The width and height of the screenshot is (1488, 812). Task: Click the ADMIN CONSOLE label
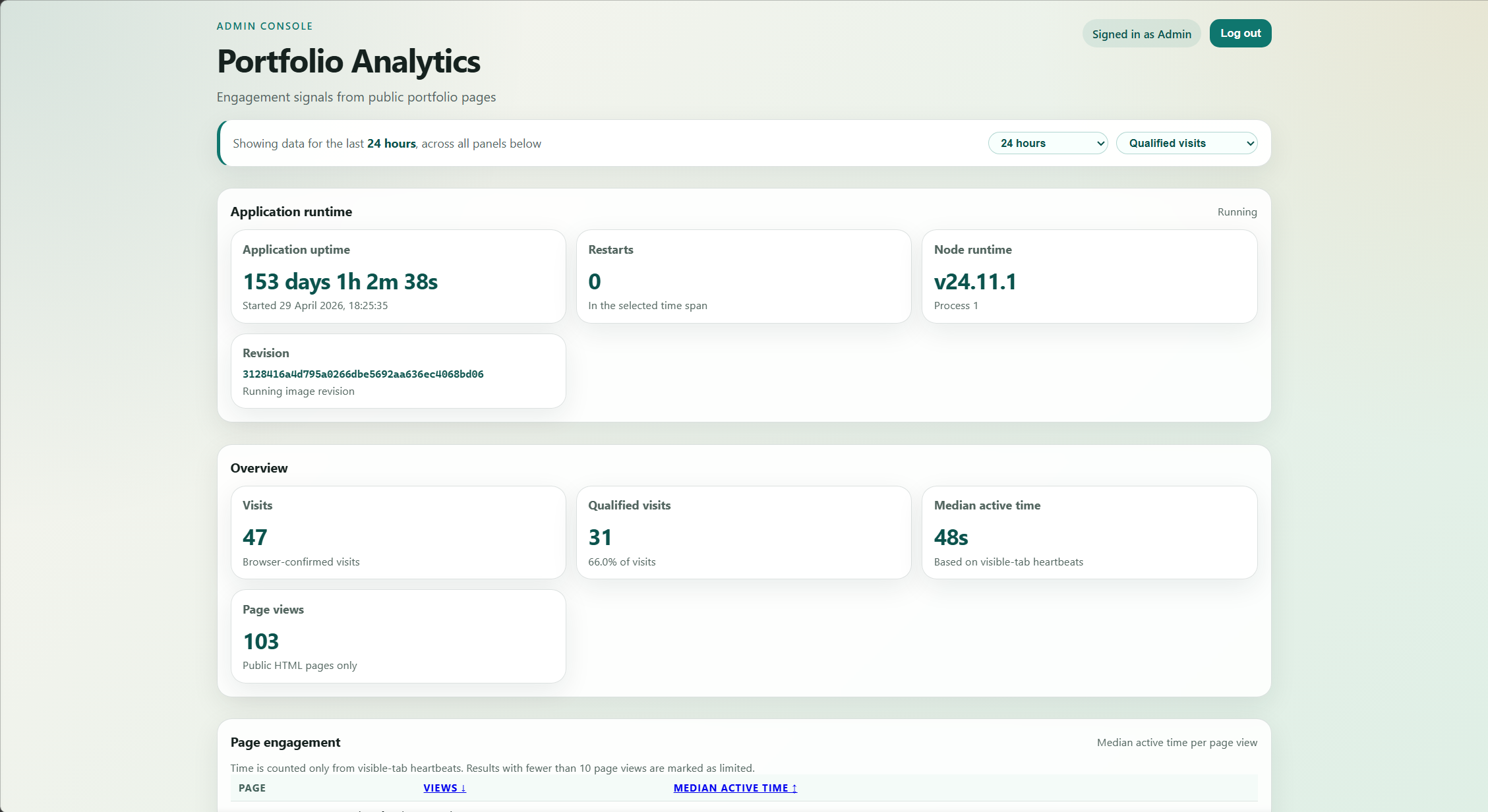[x=264, y=26]
